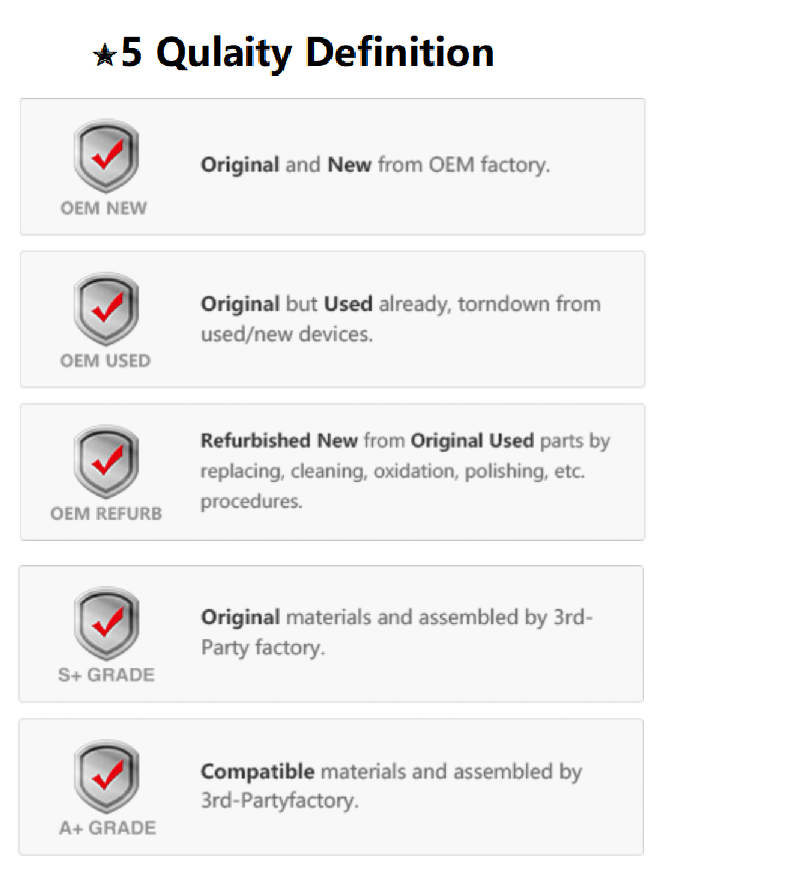This screenshot has height=882, width=798.
Task: Click the OEM REFURB shield icon
Action: click(x=106, y=462)
